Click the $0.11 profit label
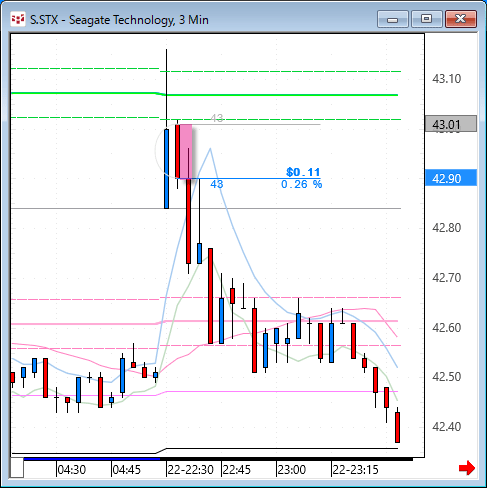 (303, 172)
